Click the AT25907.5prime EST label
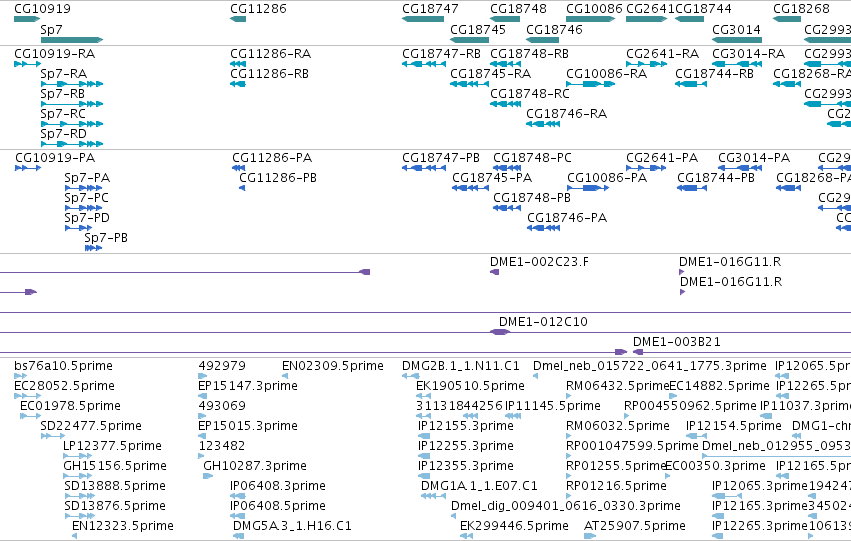Screen dimensions: 851x541 click(635, 526)
